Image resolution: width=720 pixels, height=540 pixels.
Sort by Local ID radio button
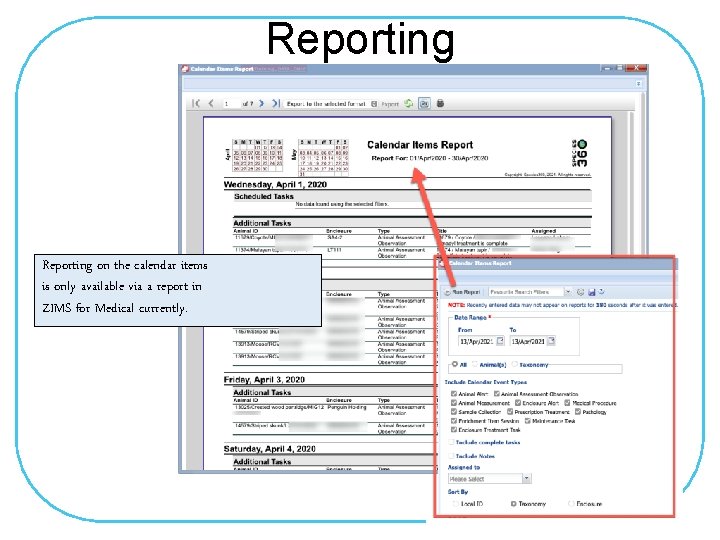coord(456,504)
